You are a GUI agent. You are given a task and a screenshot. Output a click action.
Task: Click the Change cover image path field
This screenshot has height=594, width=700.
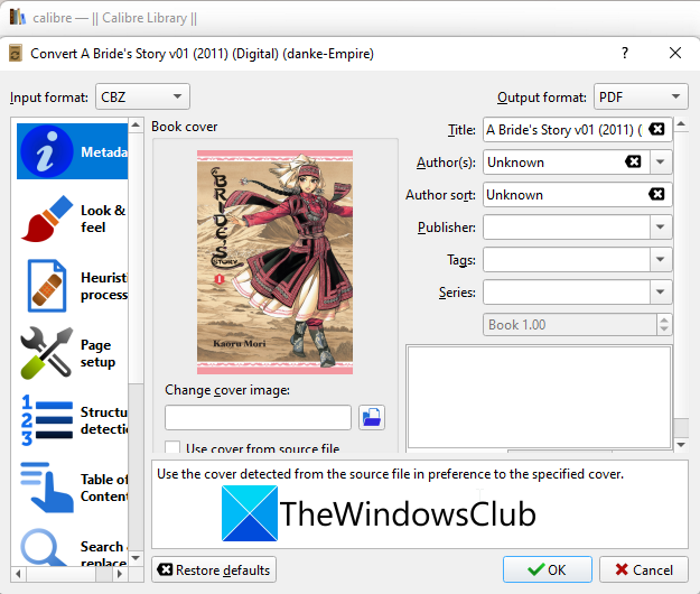[x=258, y=418]
